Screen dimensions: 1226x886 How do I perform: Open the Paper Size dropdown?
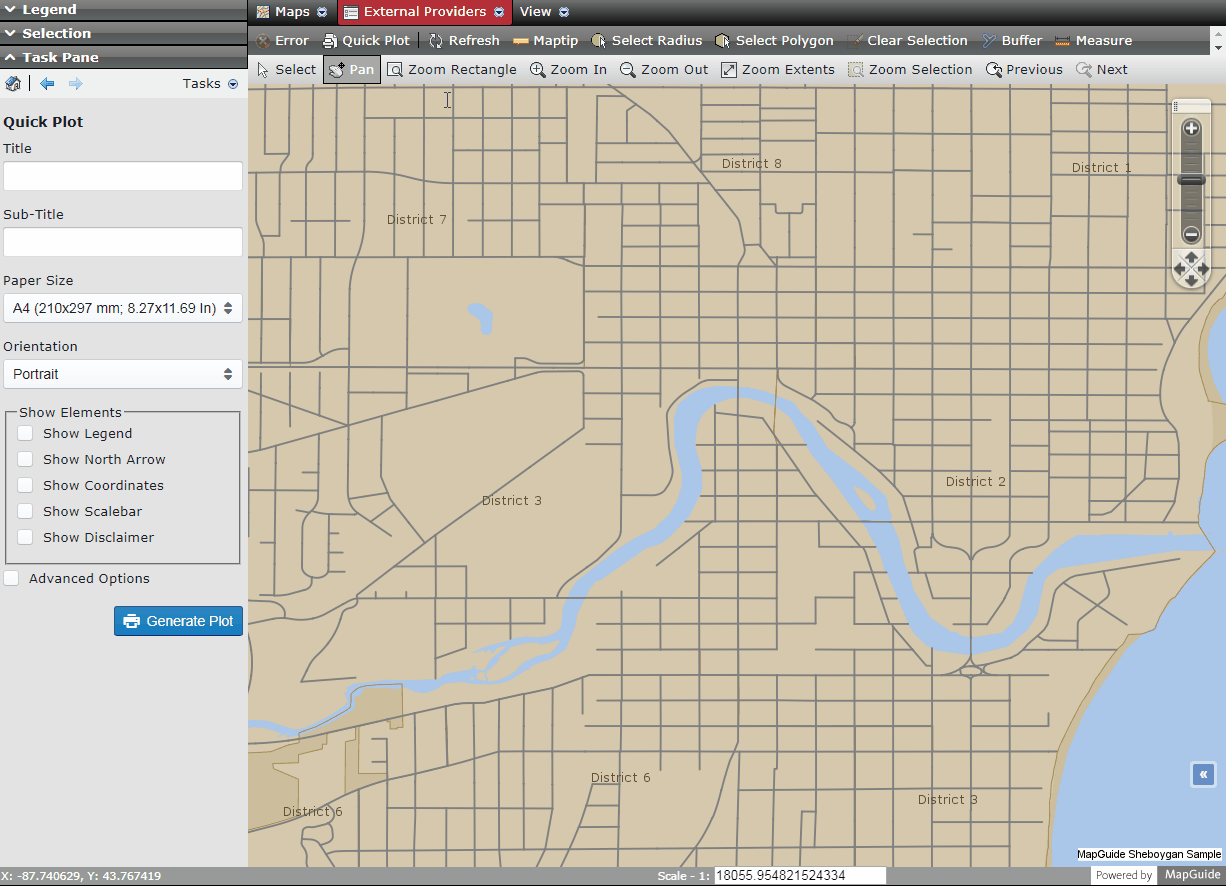tap(122, 307)
